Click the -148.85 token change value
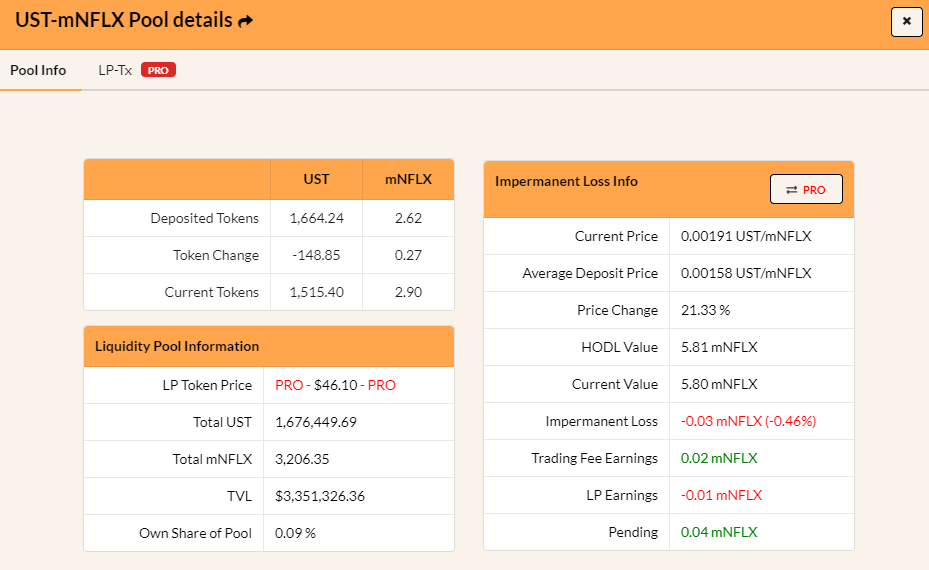This screenshot has width=929, height=570. [316, 255]
